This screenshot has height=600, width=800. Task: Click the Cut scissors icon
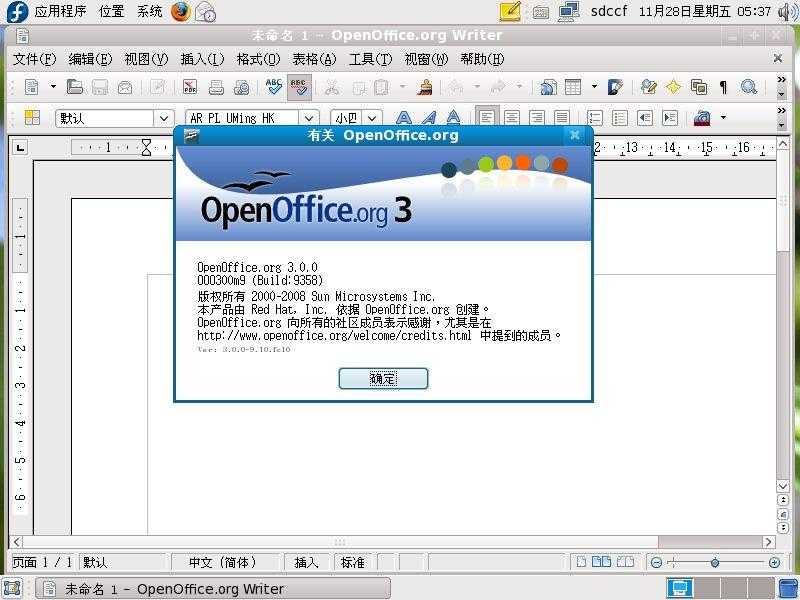(332, 87)
